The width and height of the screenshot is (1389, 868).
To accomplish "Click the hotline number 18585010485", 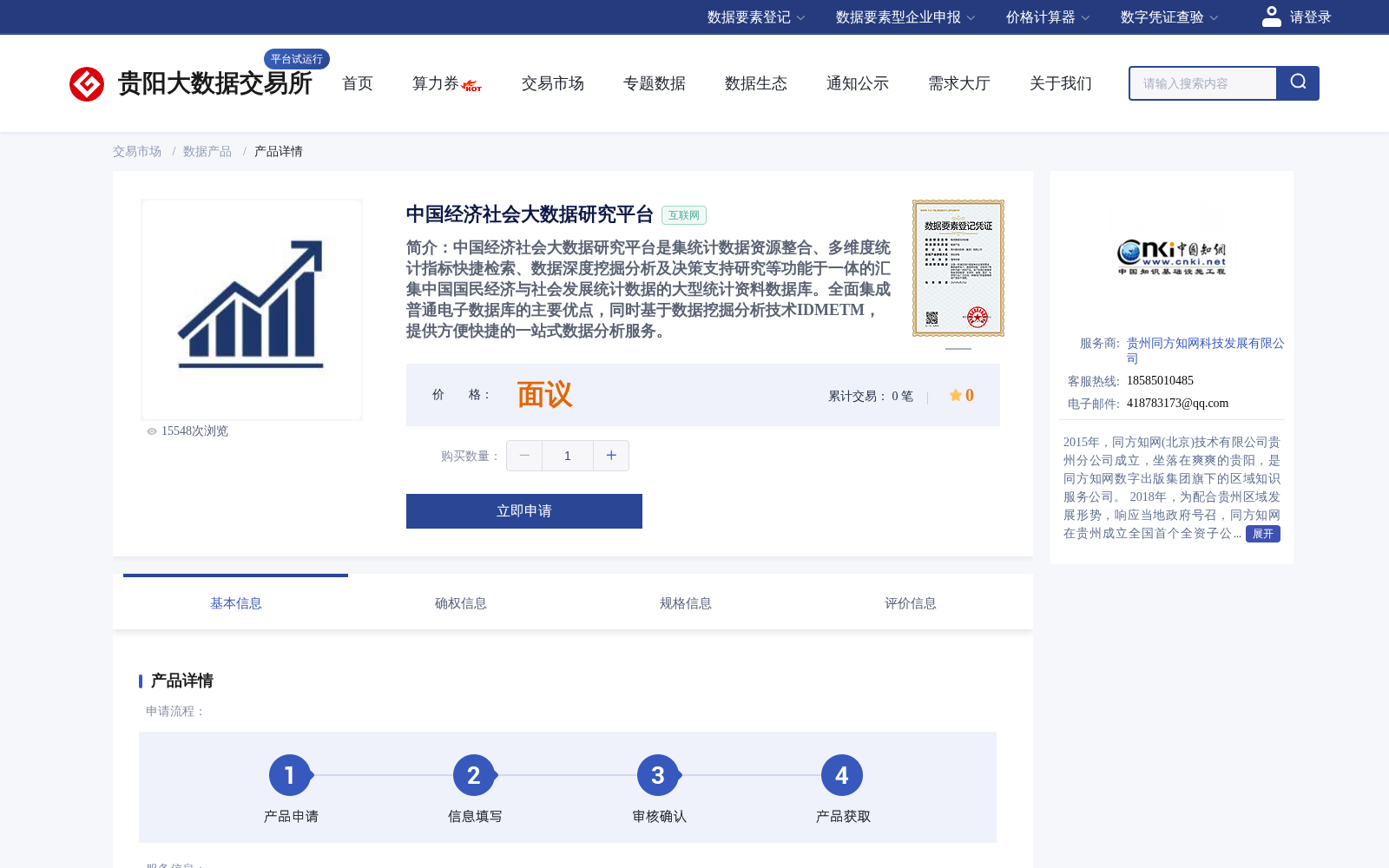I will tap(1160, 381).
